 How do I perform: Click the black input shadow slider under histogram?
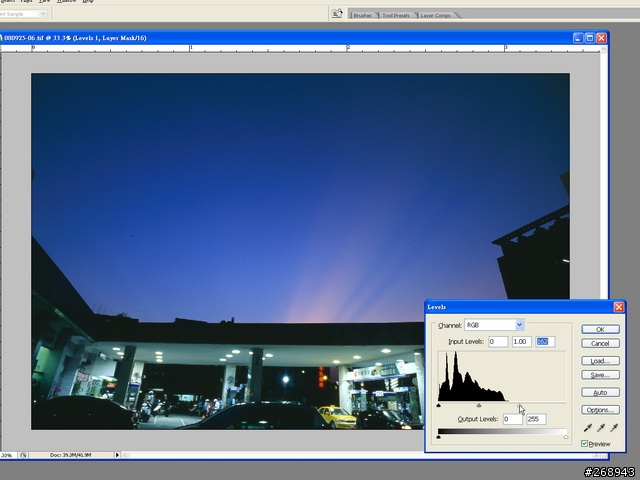pos(438,405)
